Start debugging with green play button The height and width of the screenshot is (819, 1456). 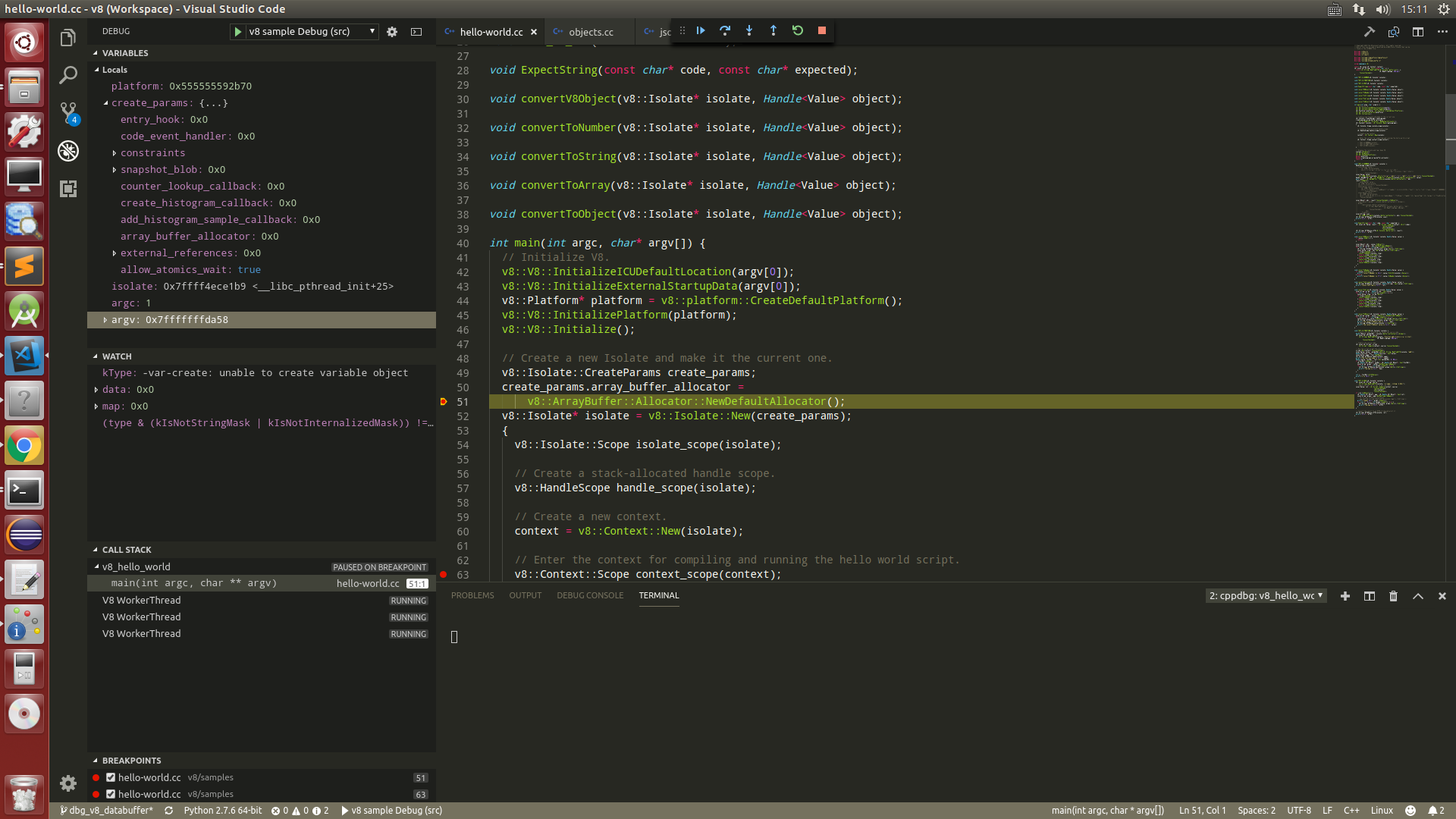[238, 31]
